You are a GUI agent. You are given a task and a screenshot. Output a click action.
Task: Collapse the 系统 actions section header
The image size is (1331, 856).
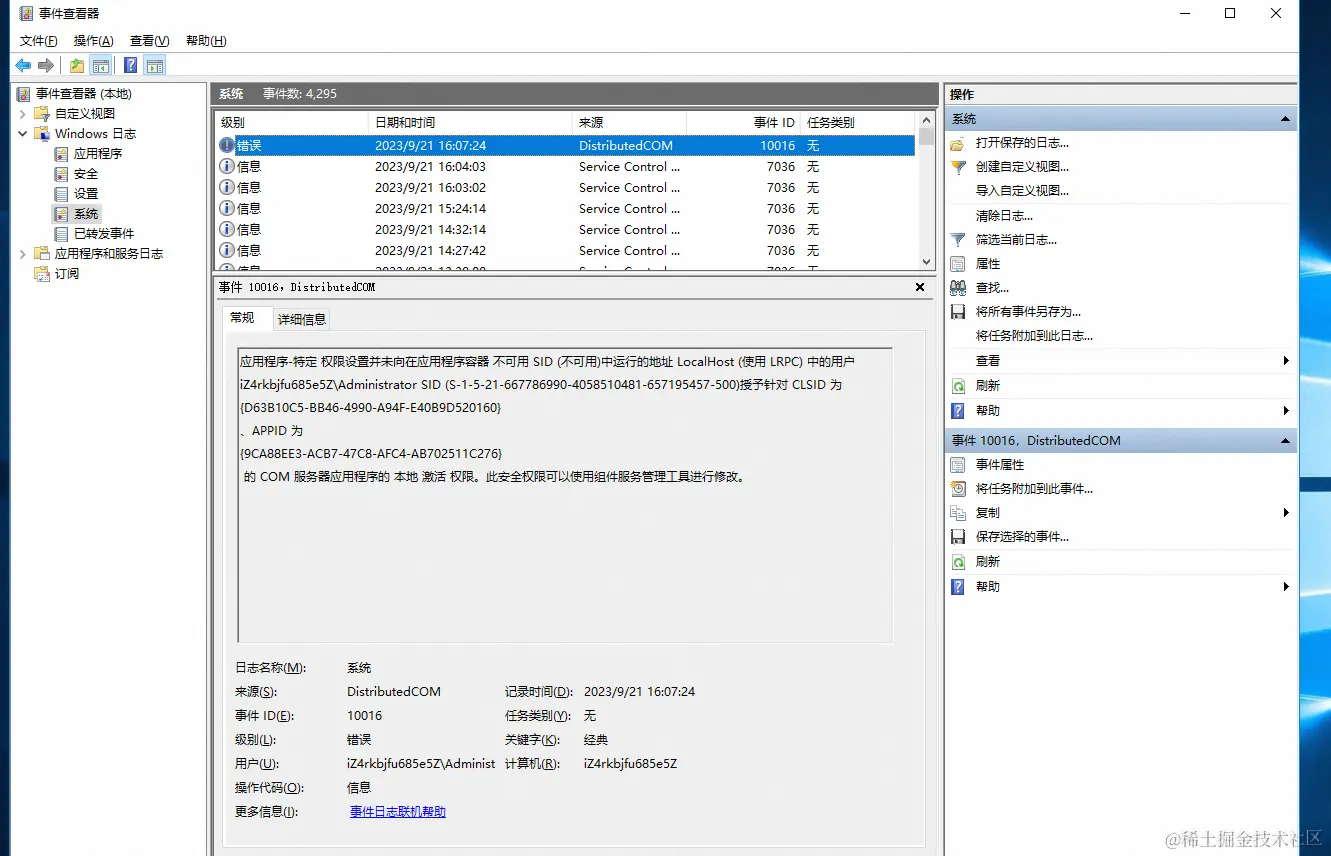[1285, 119]
